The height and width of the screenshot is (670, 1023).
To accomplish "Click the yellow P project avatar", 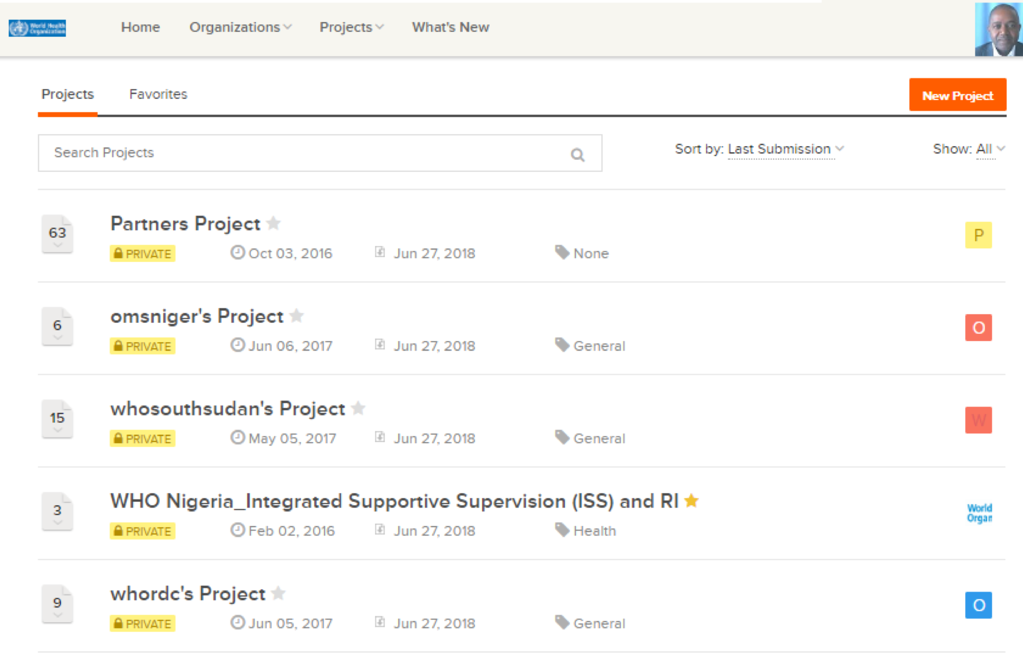I will click(x=978, y=235).
